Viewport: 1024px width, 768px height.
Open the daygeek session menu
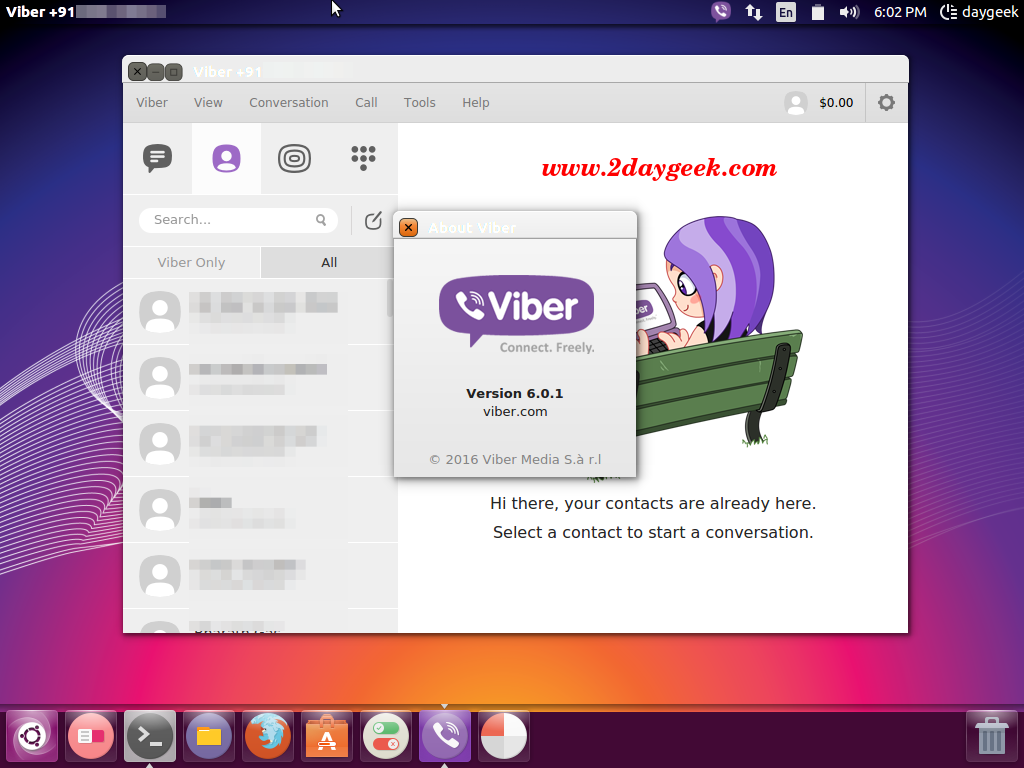click(x=979, y=12)
